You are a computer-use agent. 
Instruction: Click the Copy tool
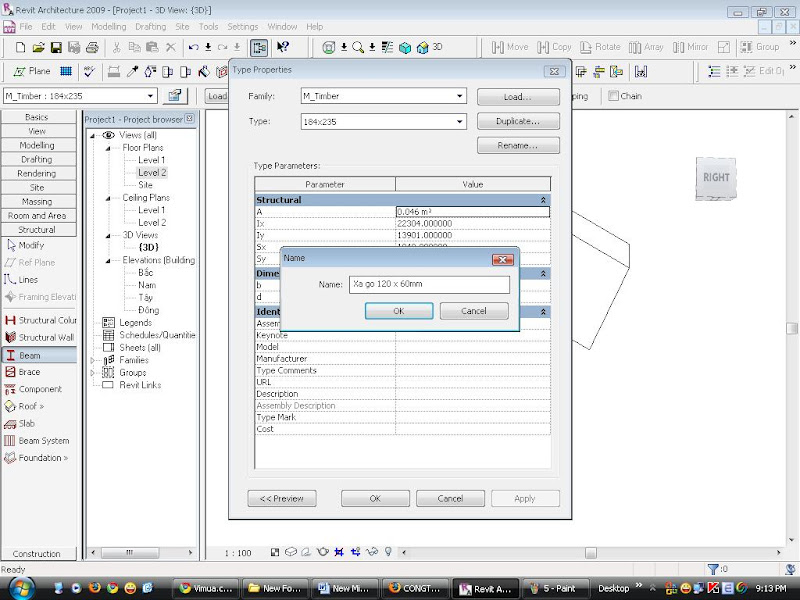[554, 47]
